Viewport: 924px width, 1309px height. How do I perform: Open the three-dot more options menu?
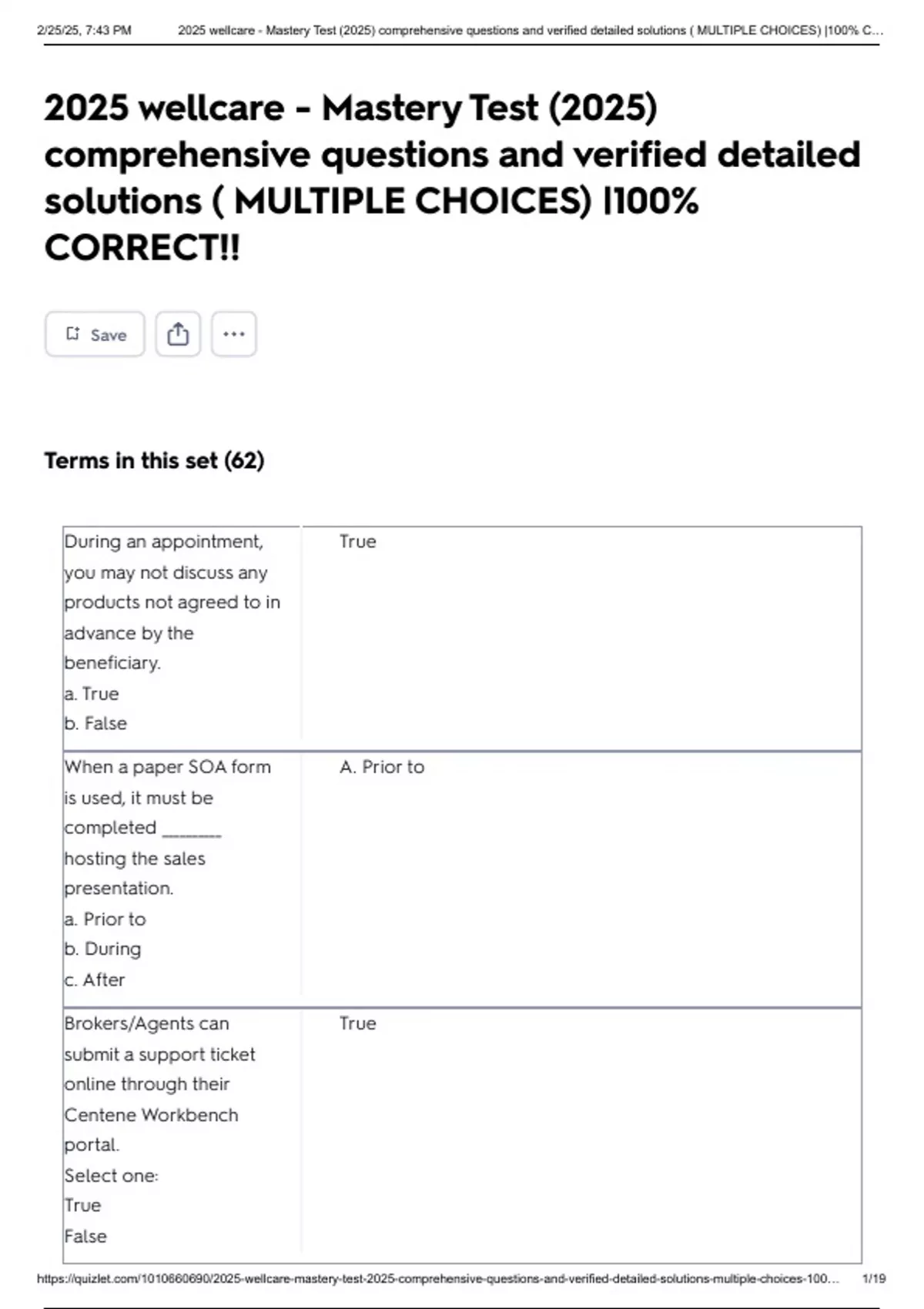tap(233, 334)
